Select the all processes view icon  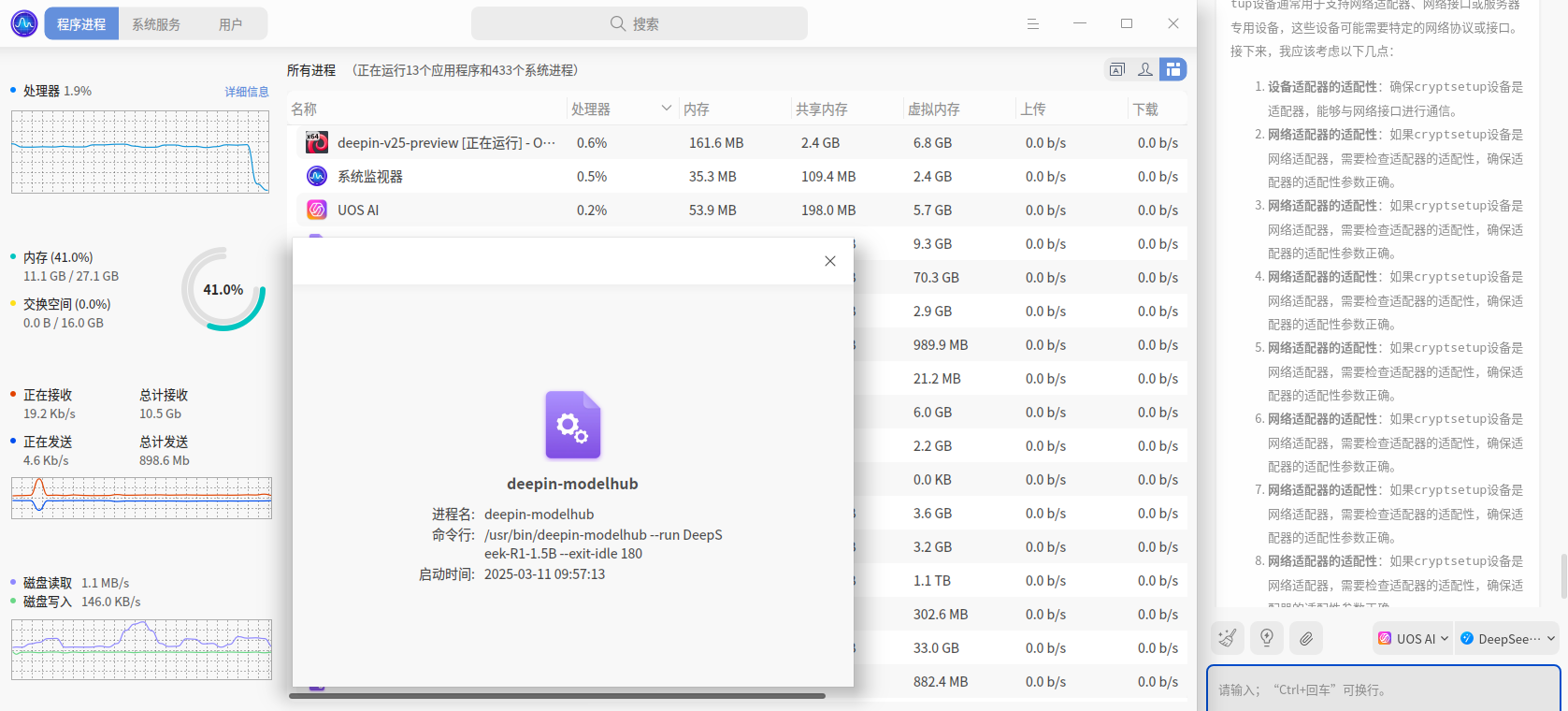click(1173, 69)
